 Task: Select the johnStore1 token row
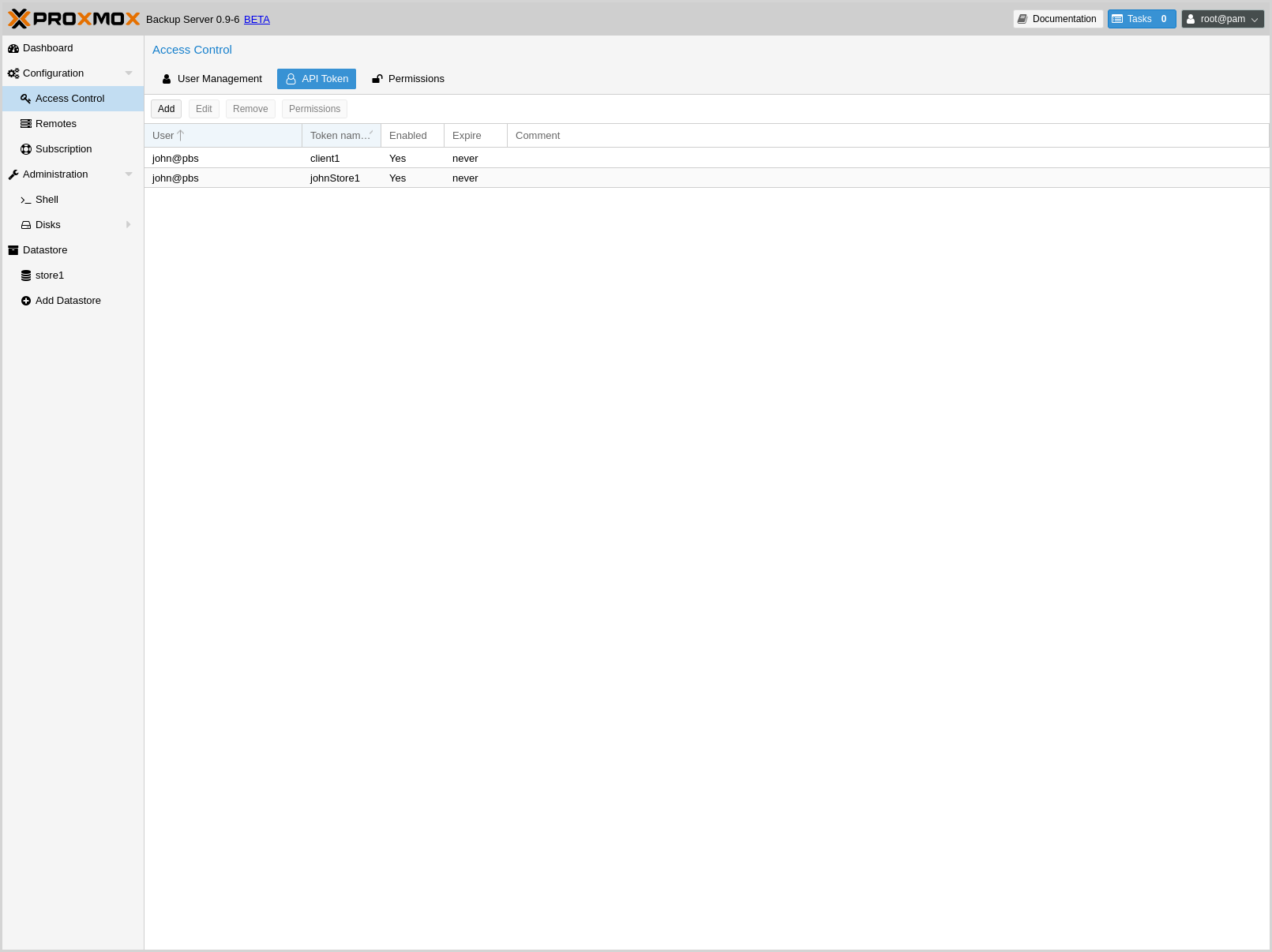coord(335,178)
